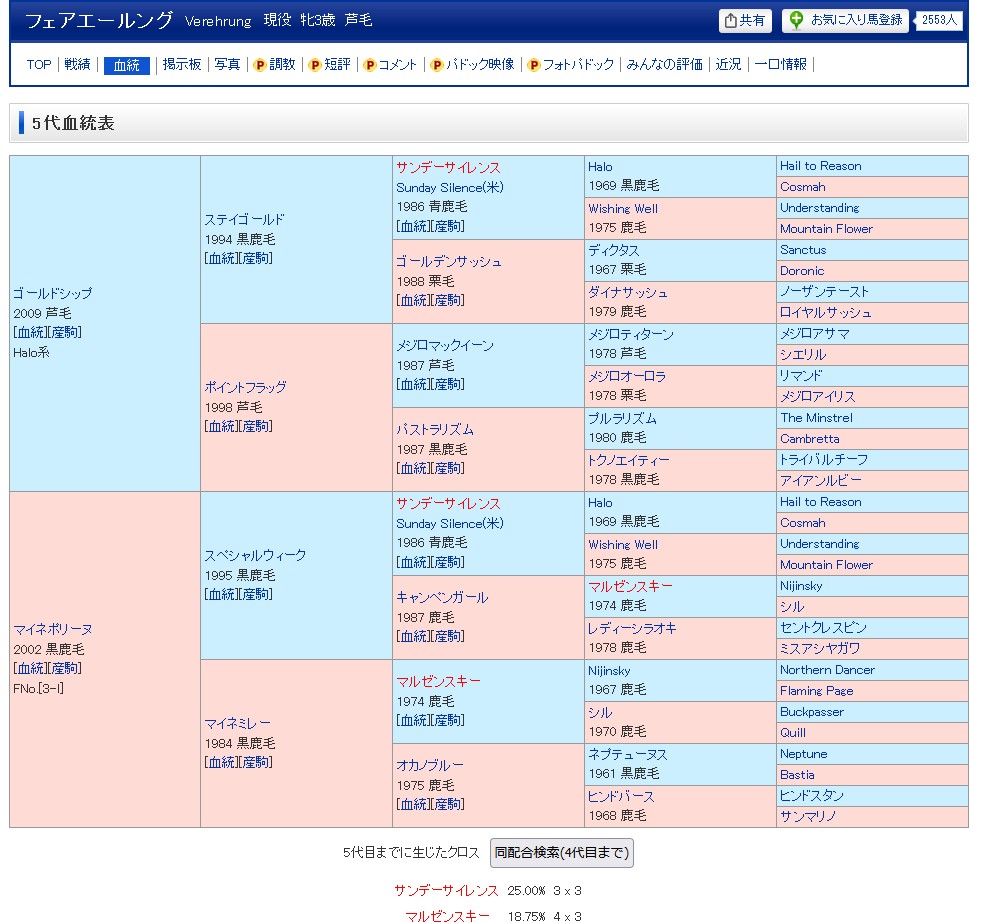Click the share icon button 共有
Screen dimensions: 986x923
745,21
